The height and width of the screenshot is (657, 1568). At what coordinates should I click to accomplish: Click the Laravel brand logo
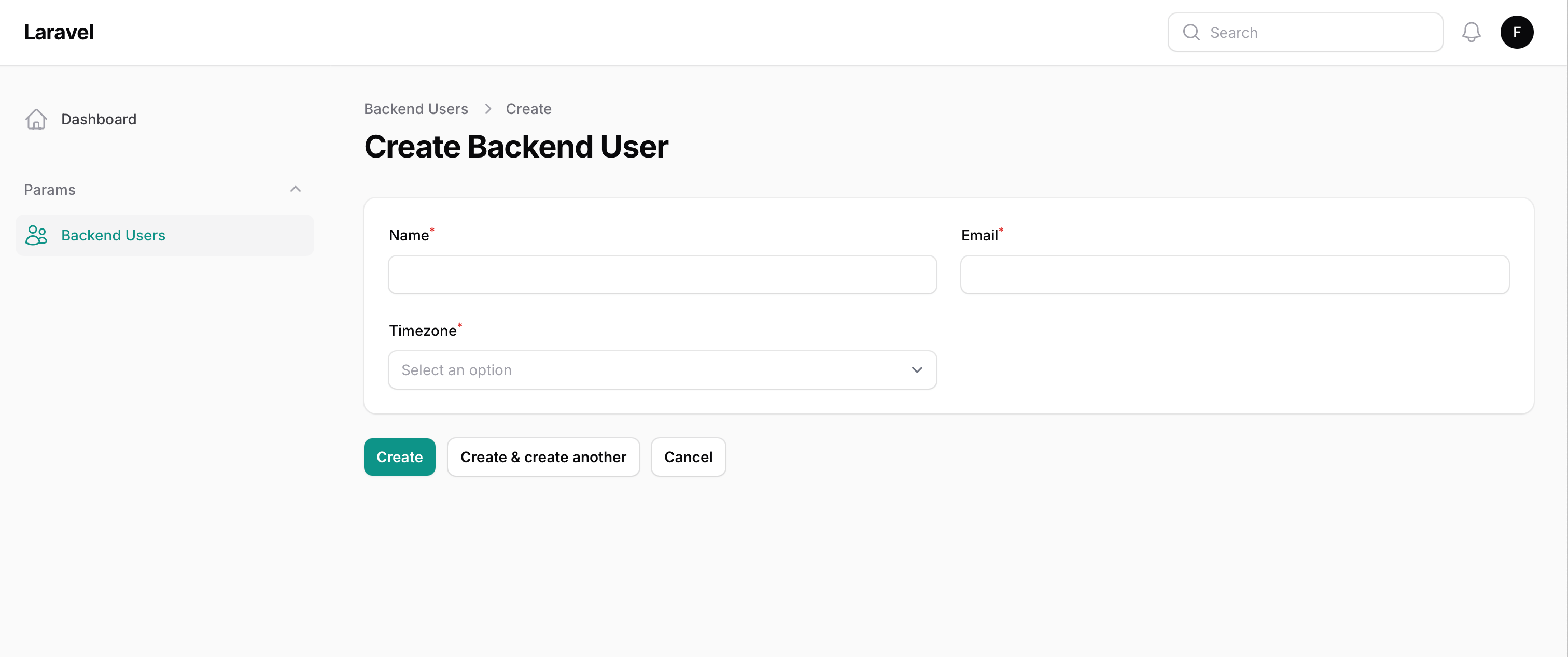59,32
